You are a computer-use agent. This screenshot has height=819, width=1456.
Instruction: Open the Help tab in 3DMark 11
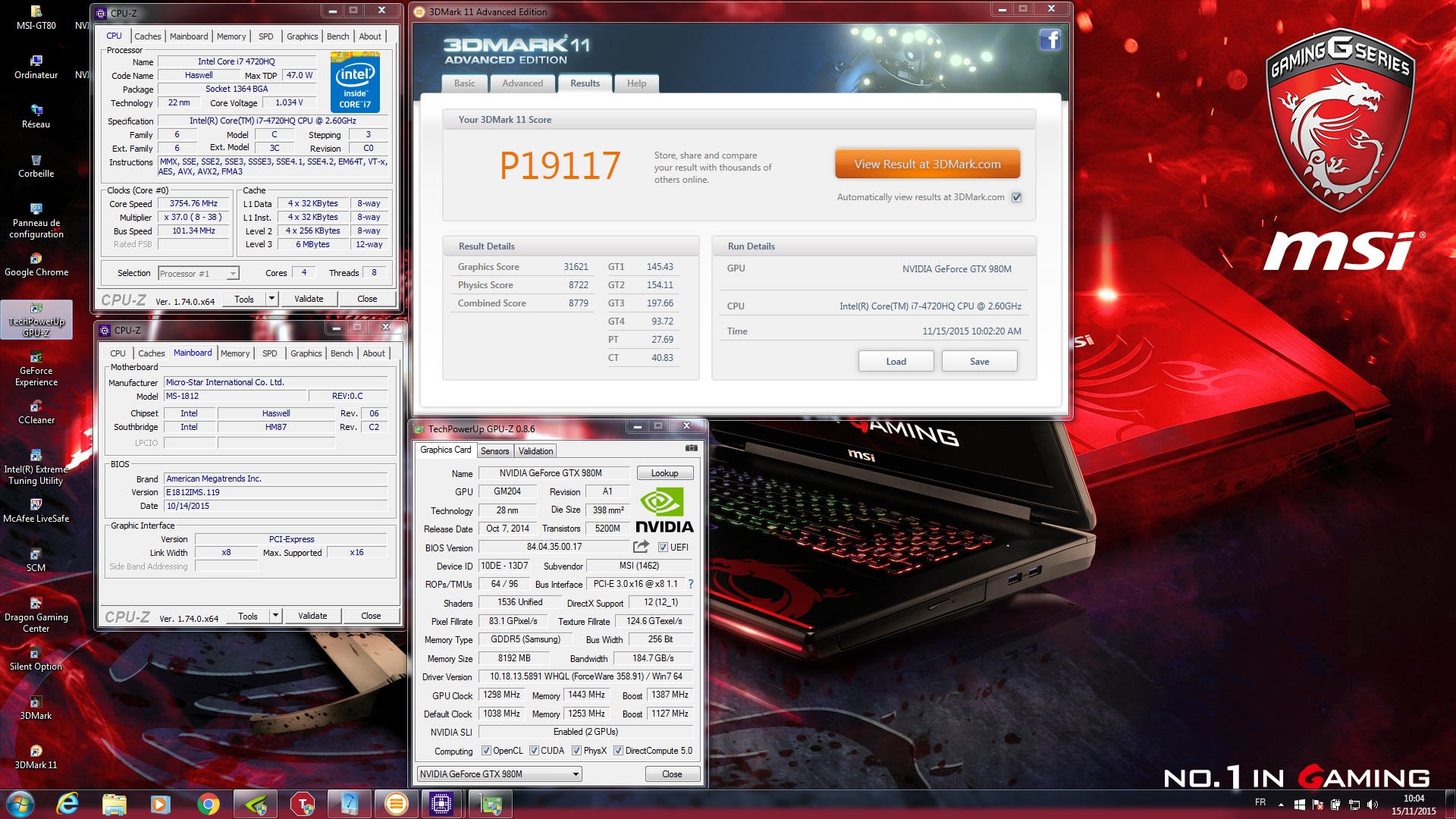tap(636, 83)
